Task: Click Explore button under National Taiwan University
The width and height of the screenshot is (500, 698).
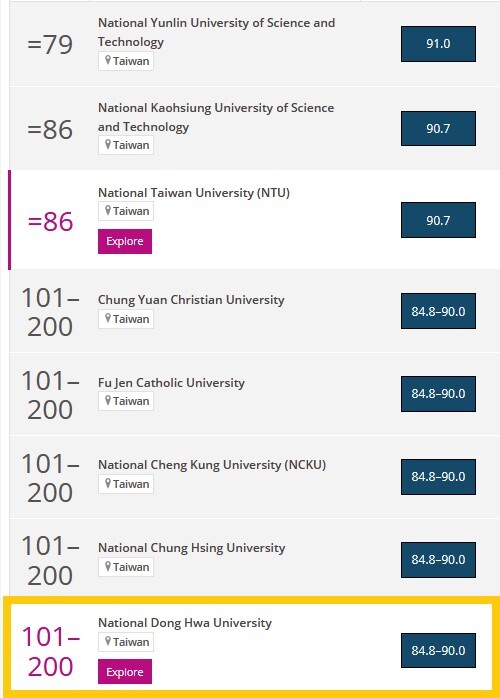Action: (125, 241)
